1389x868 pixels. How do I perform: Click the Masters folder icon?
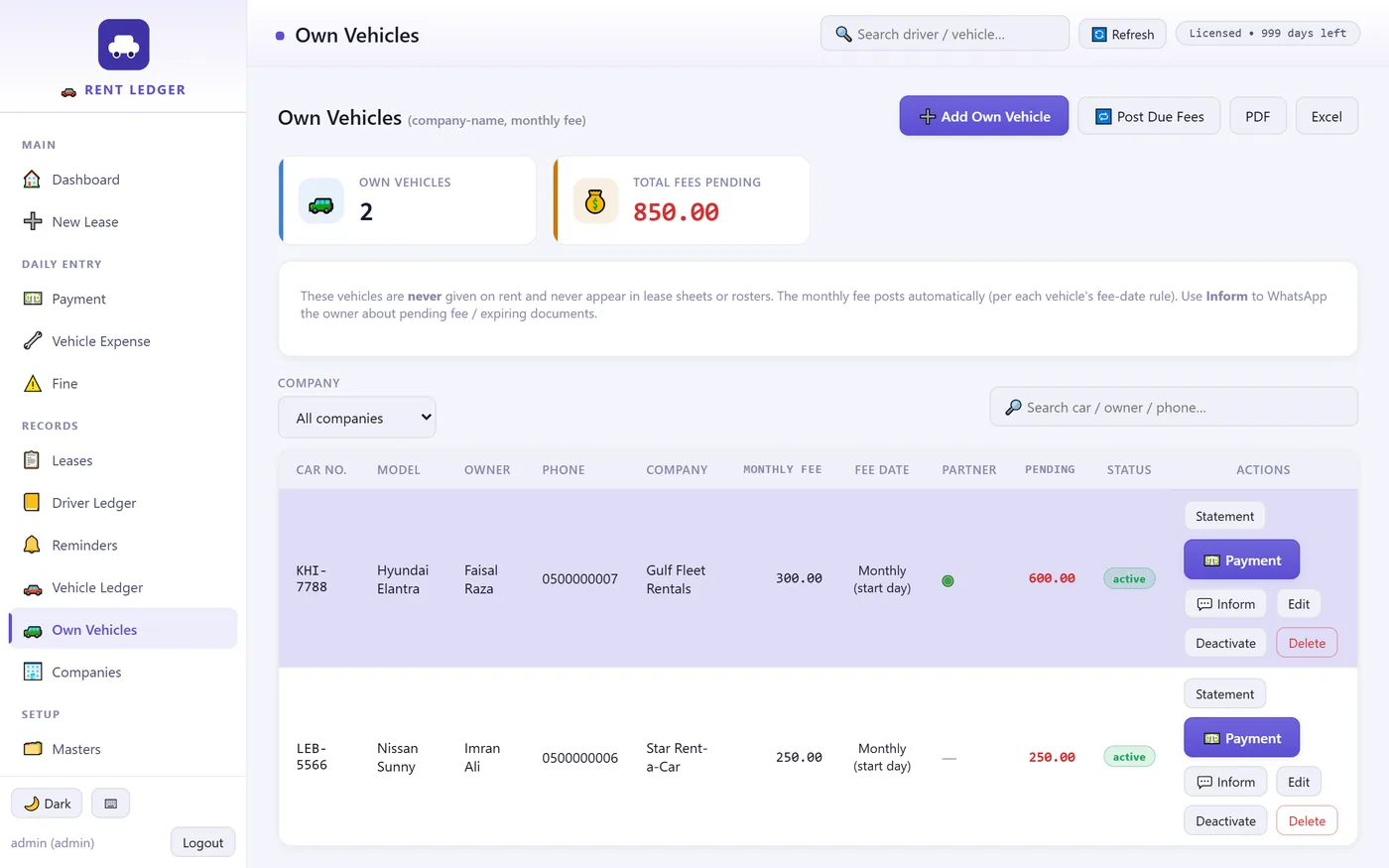(32, 749)
